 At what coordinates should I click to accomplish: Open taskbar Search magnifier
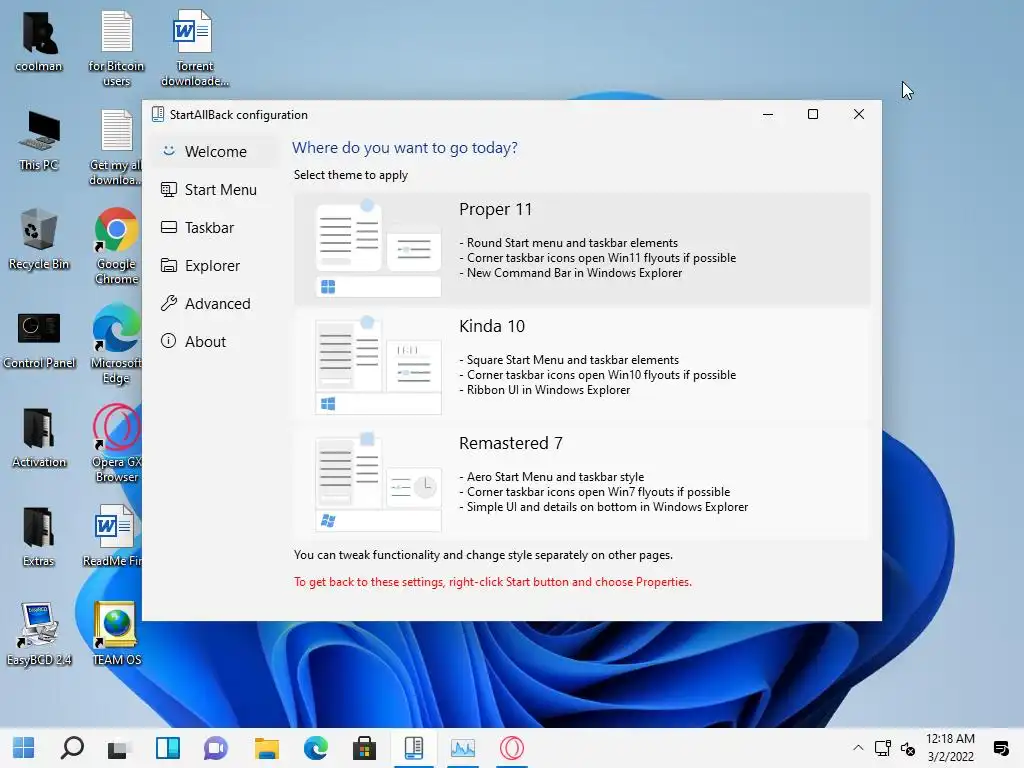pos(72,748)
